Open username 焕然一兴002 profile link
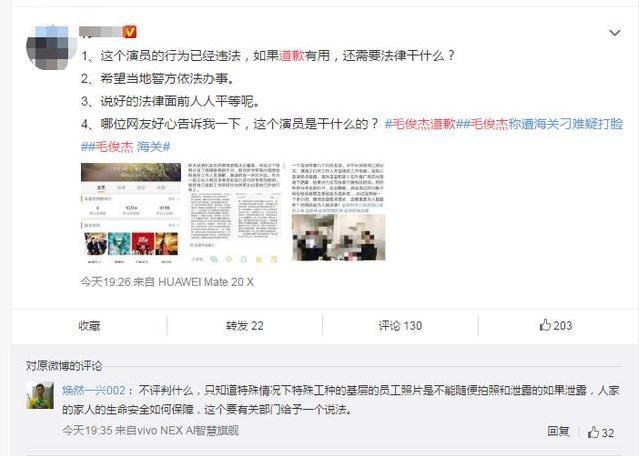 click(x=94, y=390)
